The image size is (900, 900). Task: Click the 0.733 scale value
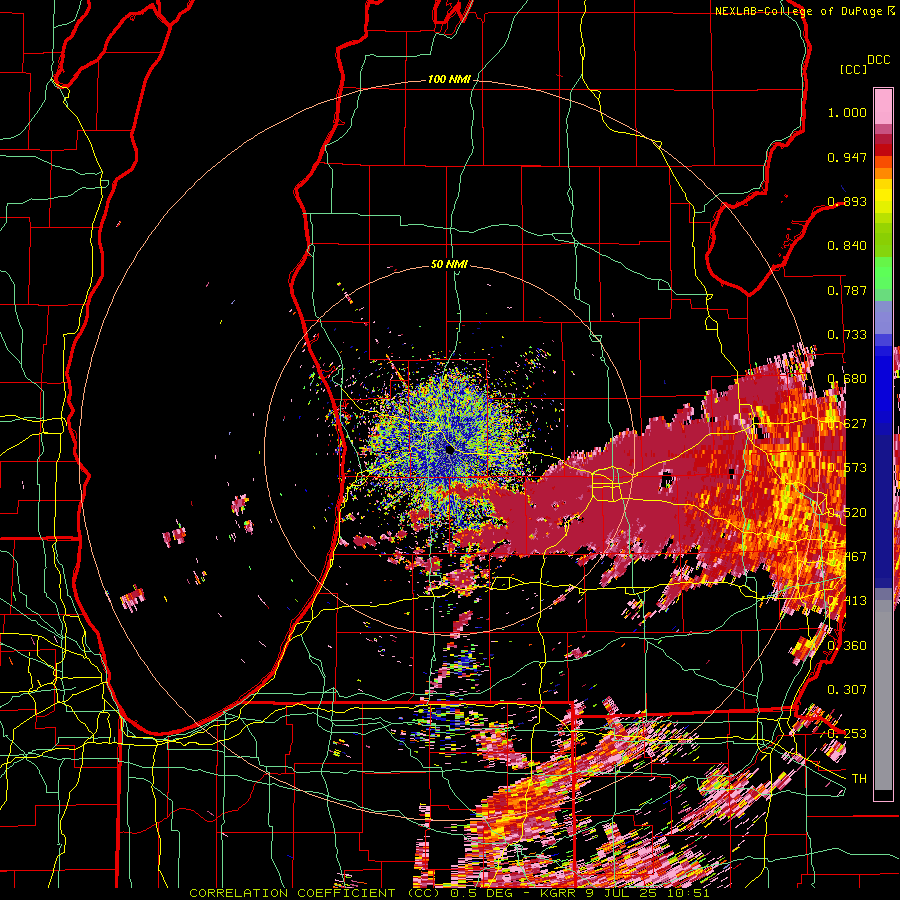click(x=847, y=335)
